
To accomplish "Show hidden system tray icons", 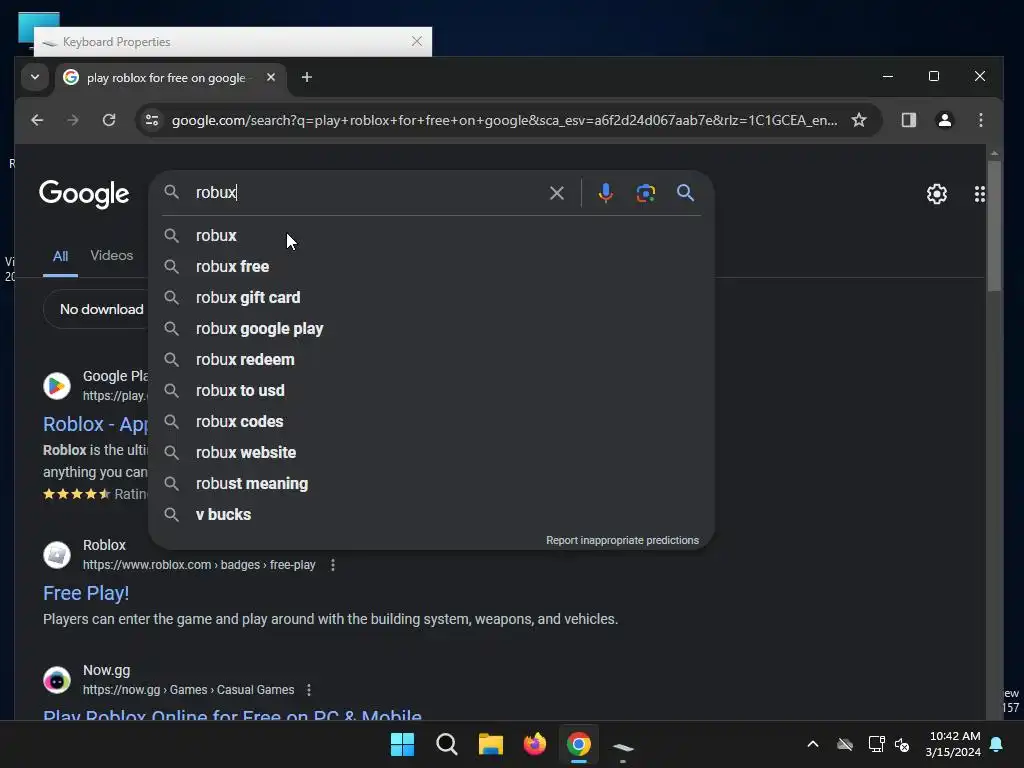I will [812, 744].
